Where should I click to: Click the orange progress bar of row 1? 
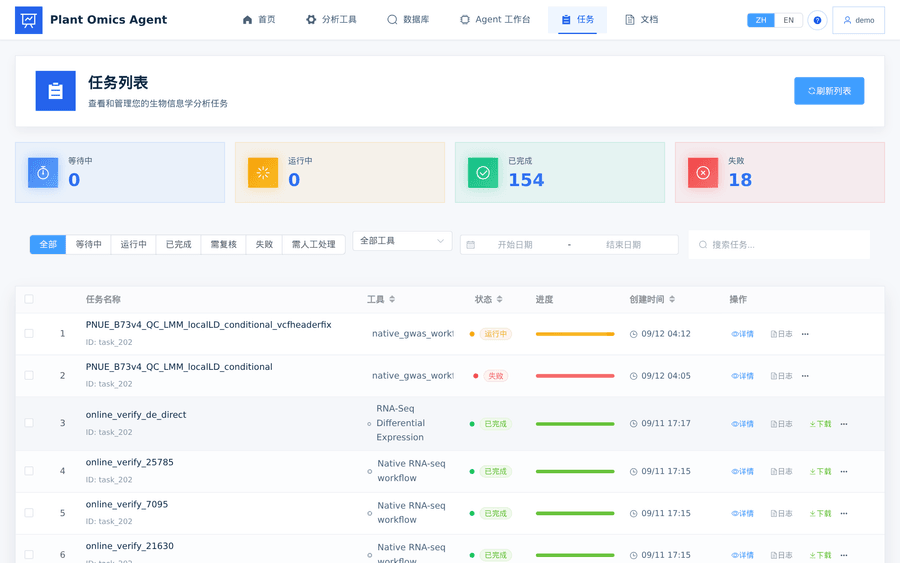click(575, 334)
